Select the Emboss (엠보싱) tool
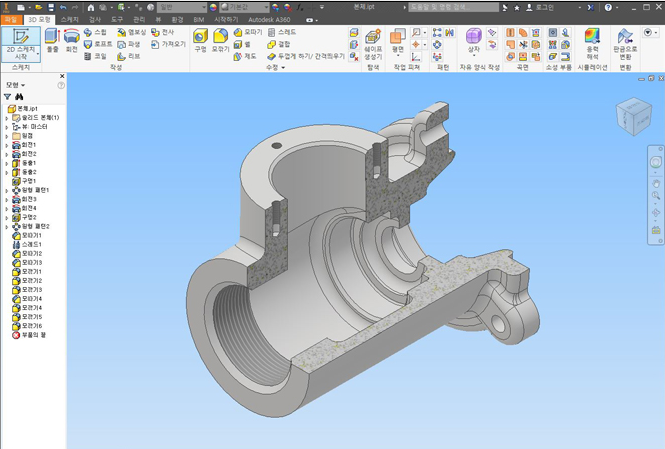The height and width of the screenshot is (449, 665). pyautogui.click(x=131, y=32)
